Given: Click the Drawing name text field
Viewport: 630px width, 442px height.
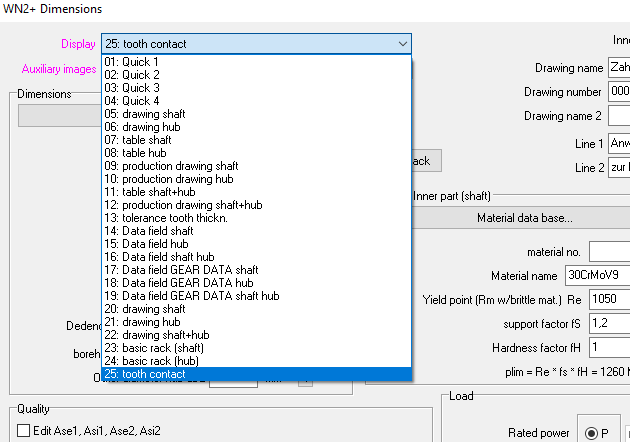Looking at the screenshot, I should pos(618,67).
